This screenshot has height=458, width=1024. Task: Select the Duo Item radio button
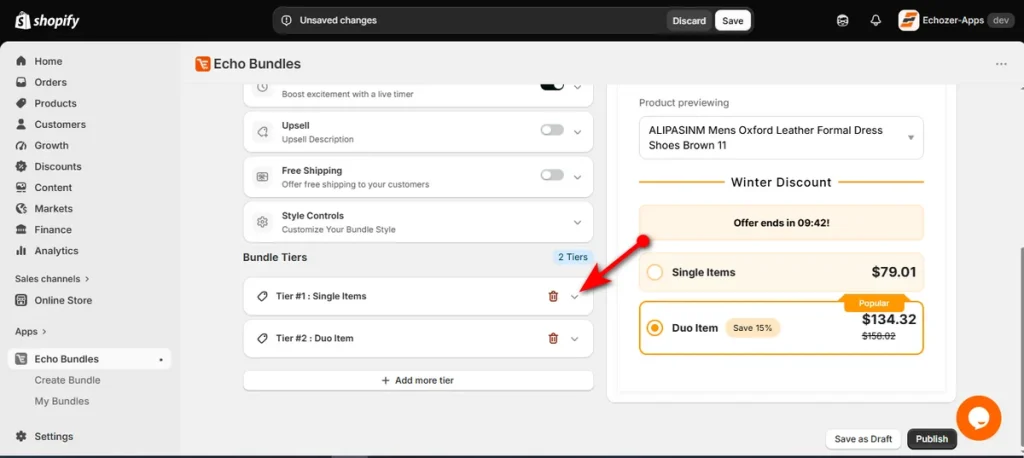click(x=654, y=328)
